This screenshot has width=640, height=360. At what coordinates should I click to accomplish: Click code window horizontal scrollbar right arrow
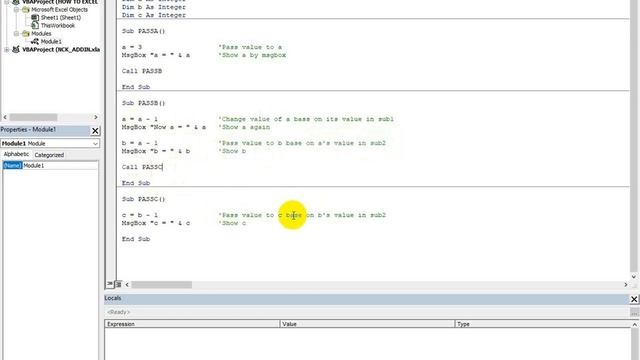pyautogui.click(x=626, y=284)
